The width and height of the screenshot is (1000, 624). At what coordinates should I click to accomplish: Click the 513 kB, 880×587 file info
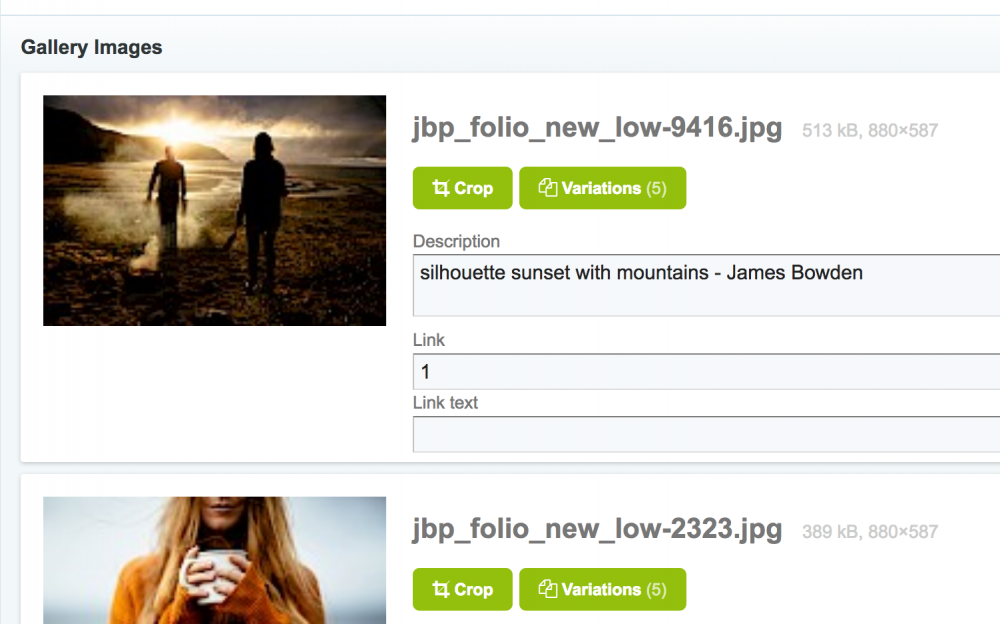[870, 130]
